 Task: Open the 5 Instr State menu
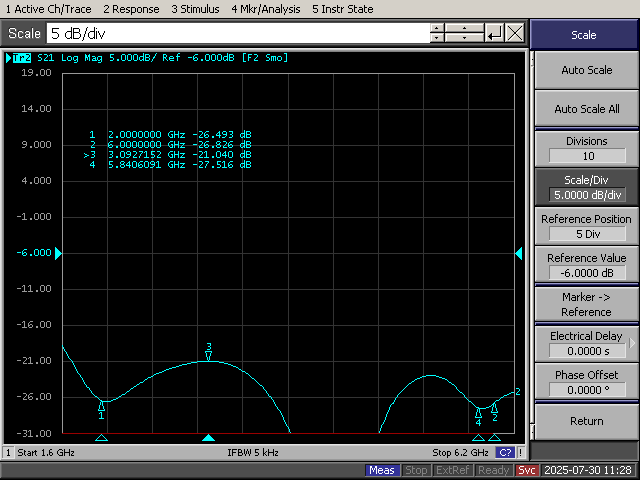(342, 9)
